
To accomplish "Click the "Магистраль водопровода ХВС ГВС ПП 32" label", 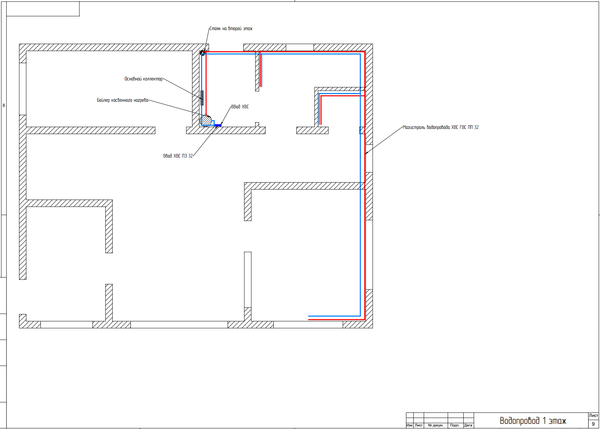I will [440, 127].
